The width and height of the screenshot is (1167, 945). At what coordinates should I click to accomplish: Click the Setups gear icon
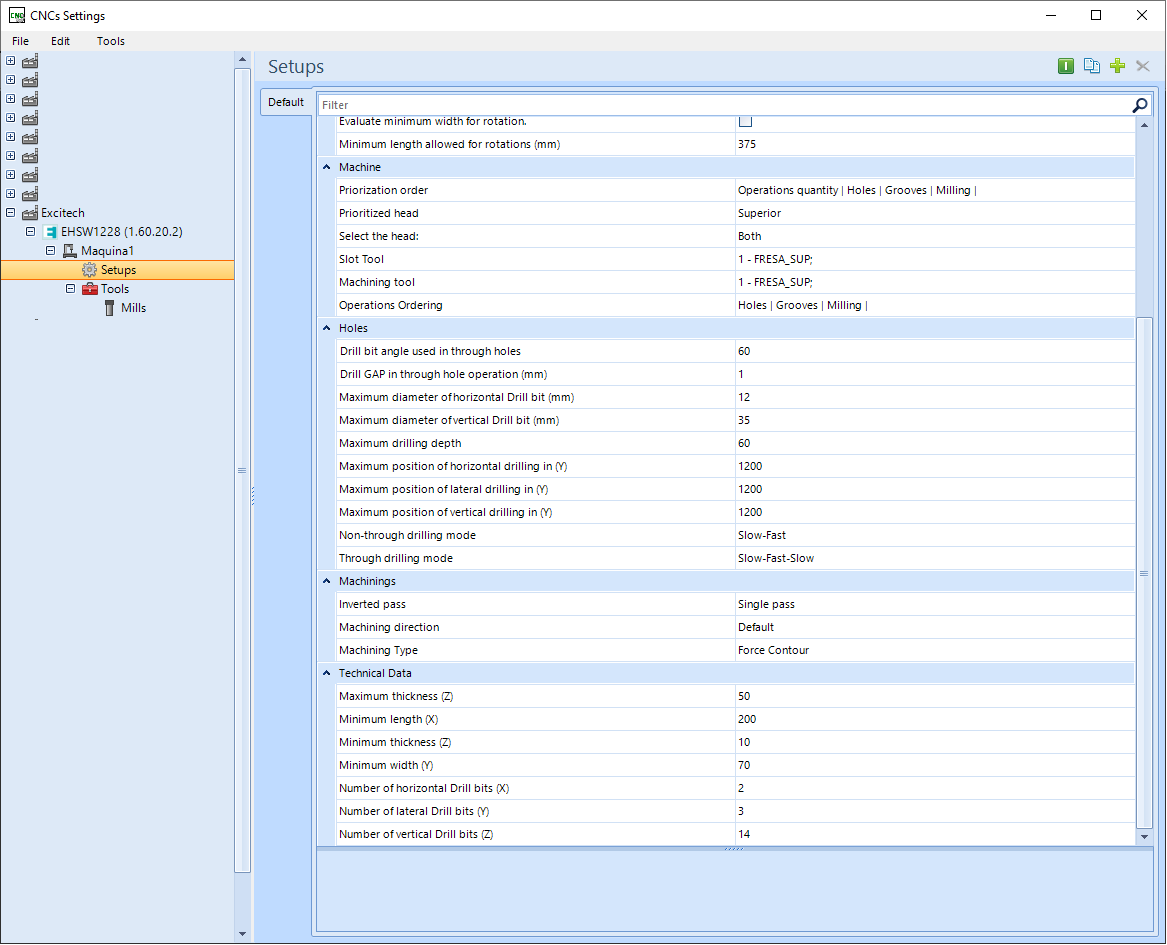(x=89, y=269)
